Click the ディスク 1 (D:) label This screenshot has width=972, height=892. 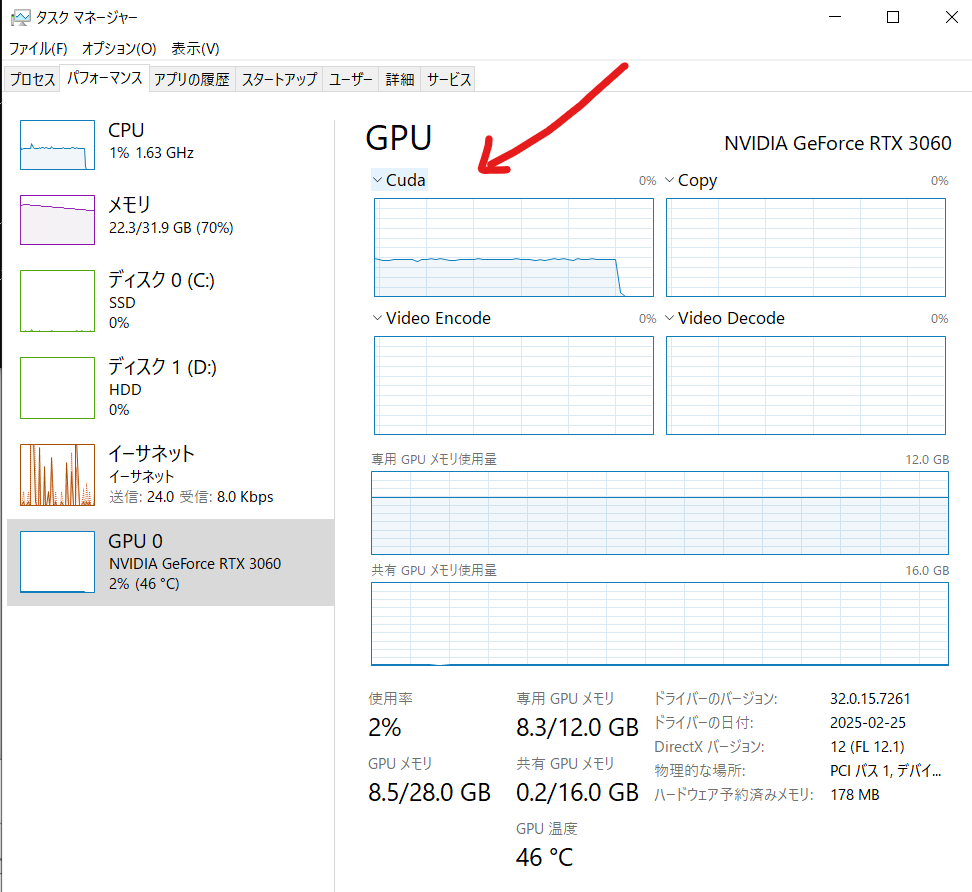(162, 367)
